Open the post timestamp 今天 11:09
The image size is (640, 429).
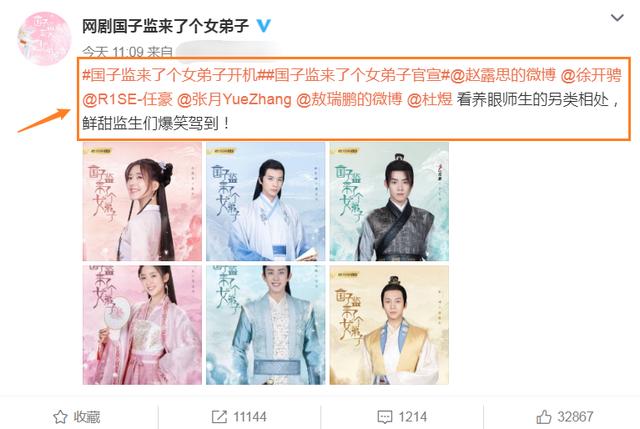pyautogui.click(x=113, y=52)
